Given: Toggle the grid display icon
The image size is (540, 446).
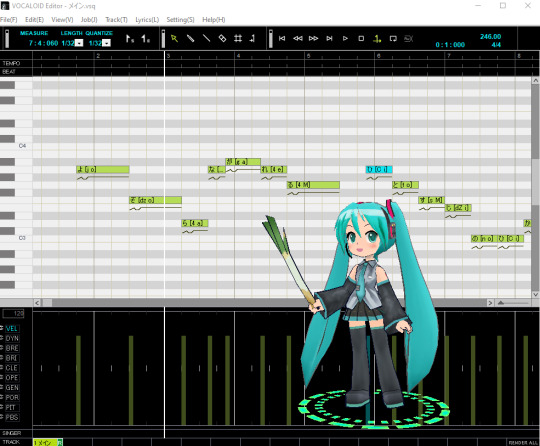Looking at the screenshot, I should tap(238, 39).
